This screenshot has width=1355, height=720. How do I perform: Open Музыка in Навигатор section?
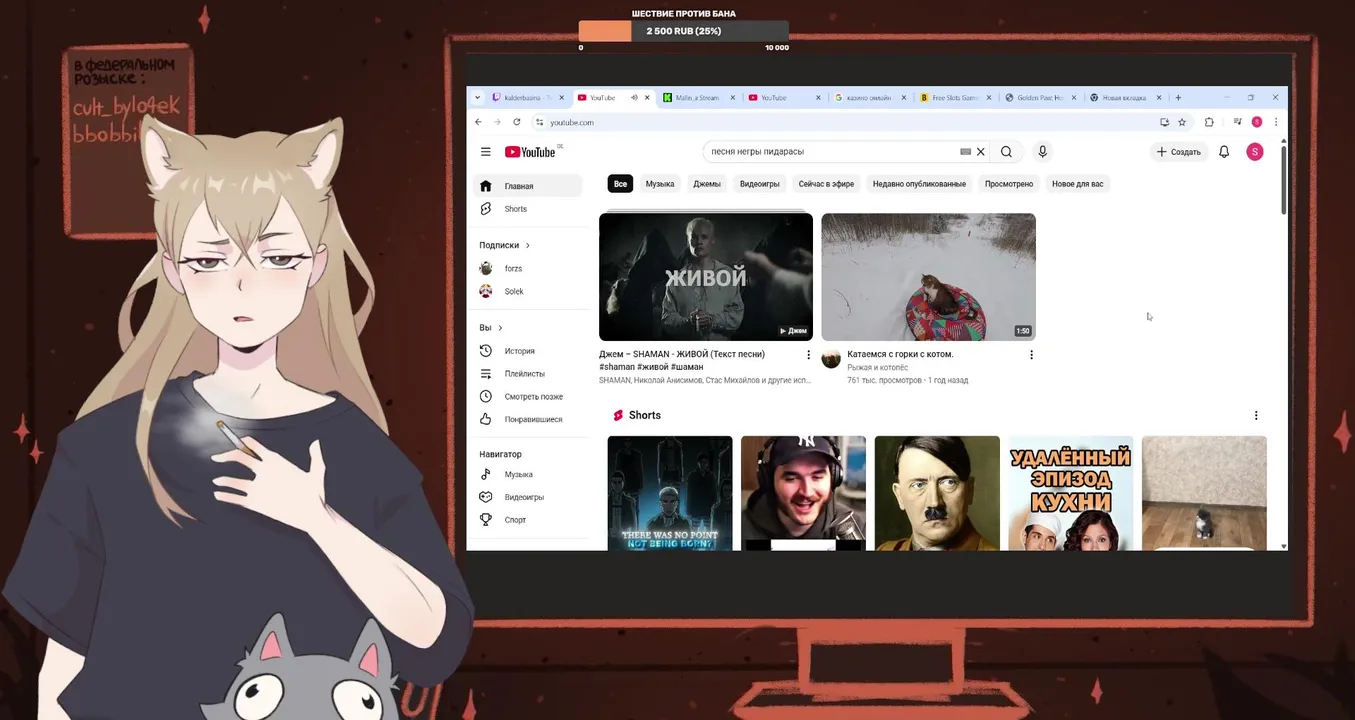coord(527,475)
